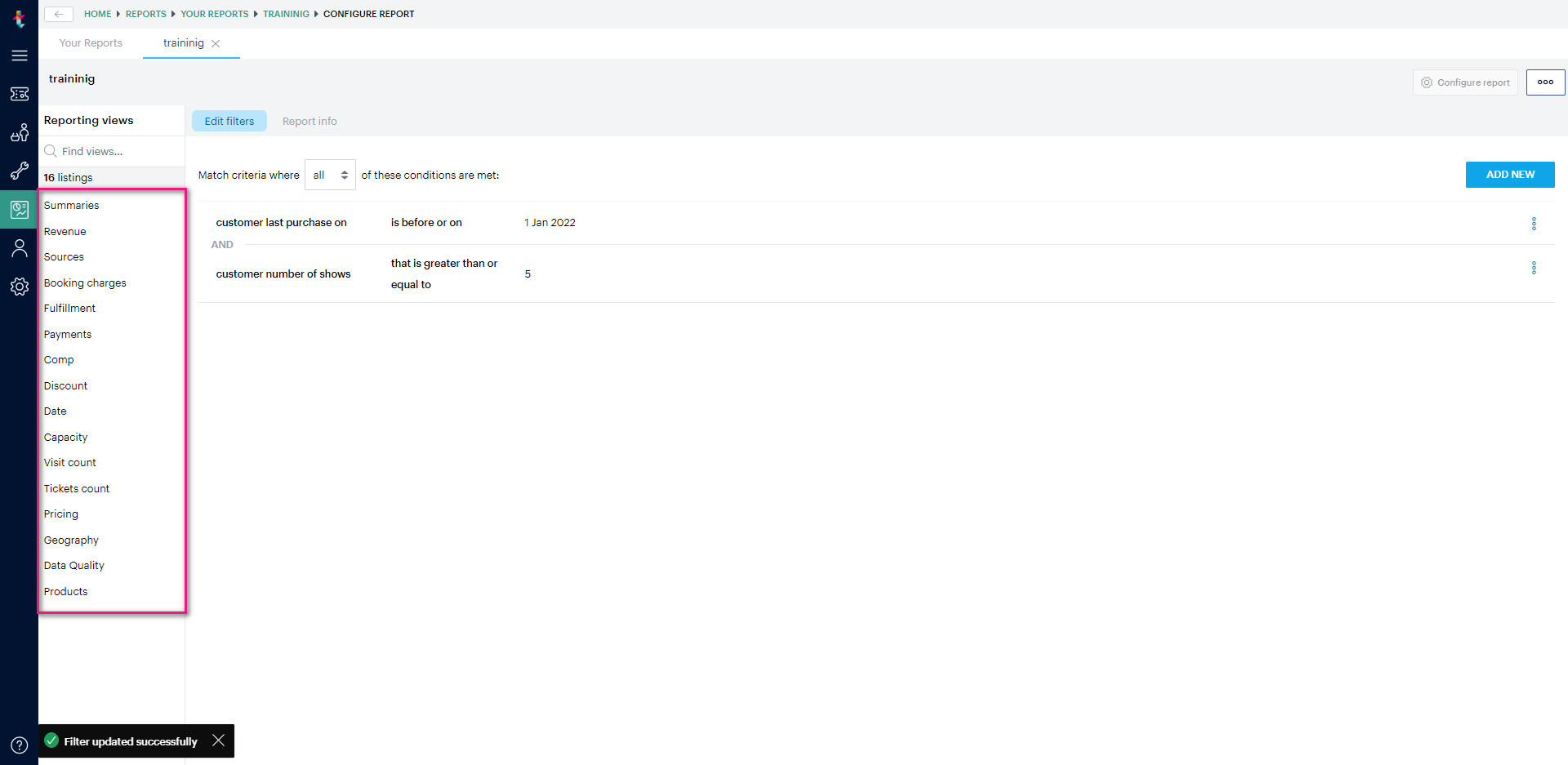Open the products shapes icon in the sidebar

(x=19, y=132)
